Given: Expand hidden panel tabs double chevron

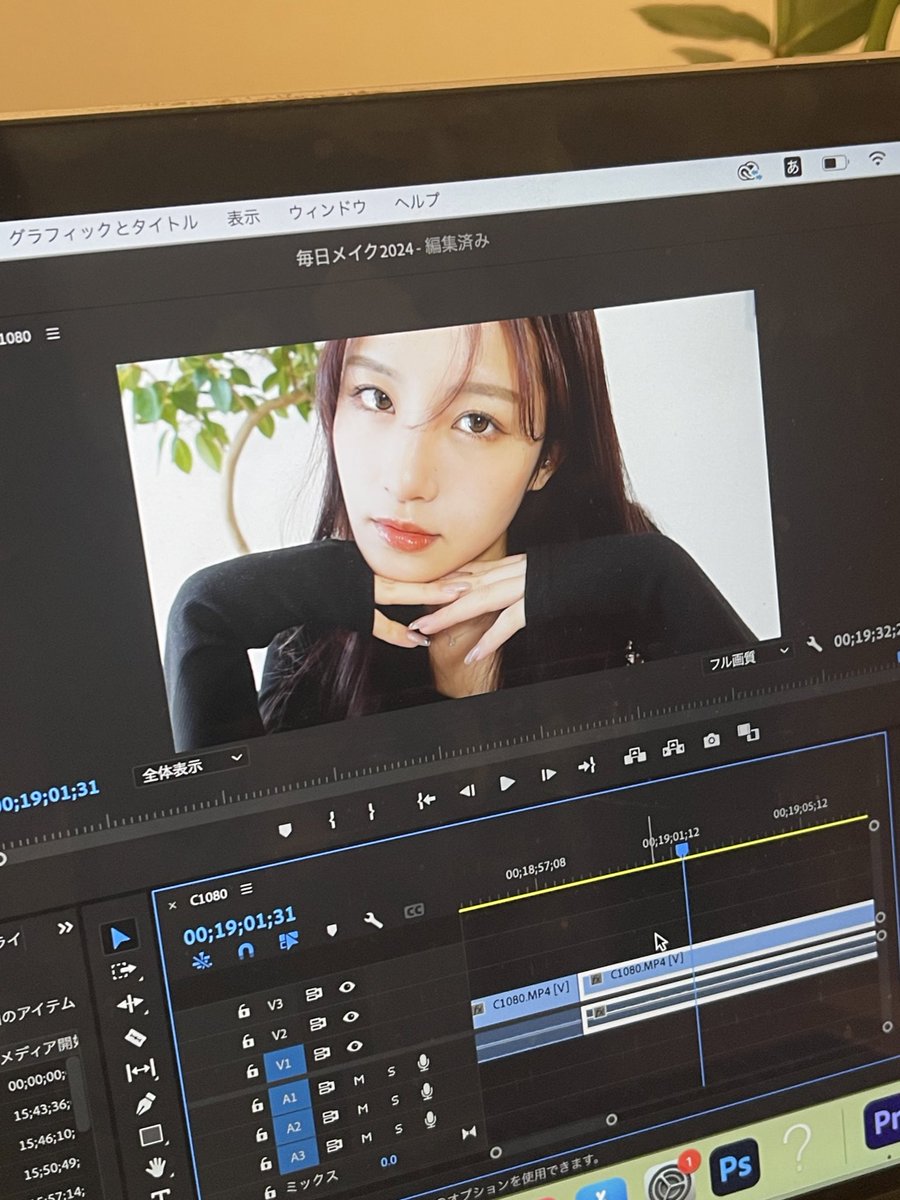Looking at the screenshot, I should (65, 928).
